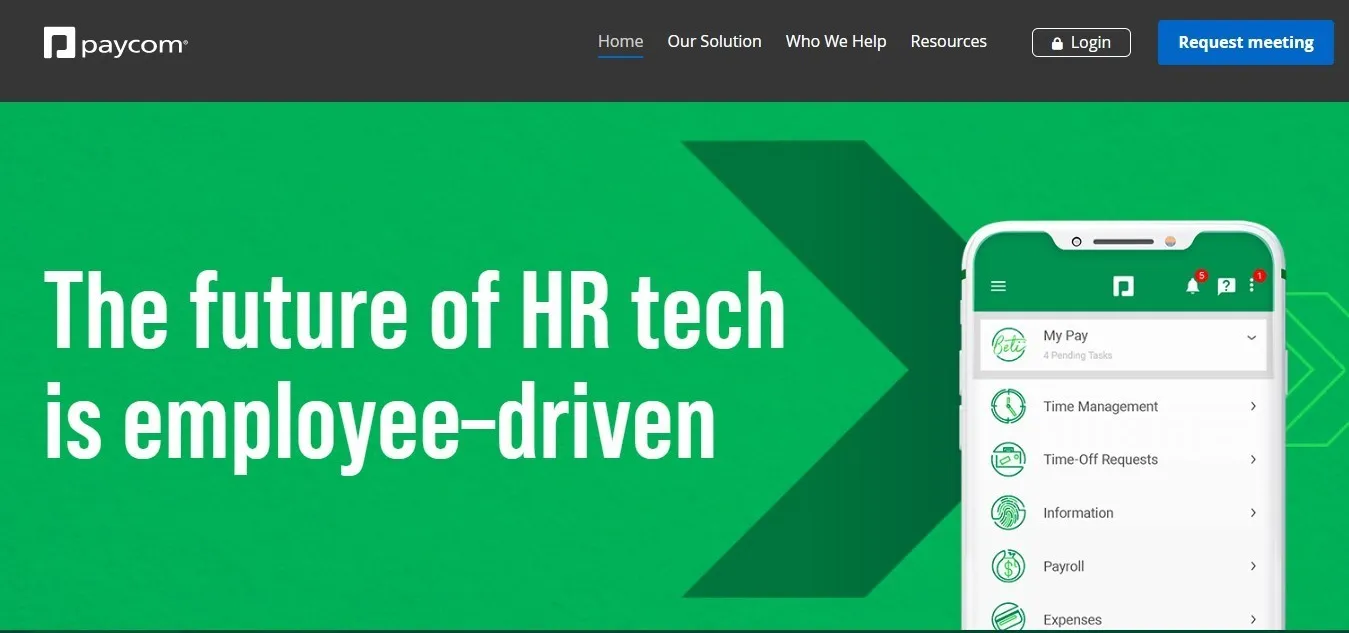Expand the Expenses row arrow
Screen dimensions: 1349x633
pos(1253,619)
